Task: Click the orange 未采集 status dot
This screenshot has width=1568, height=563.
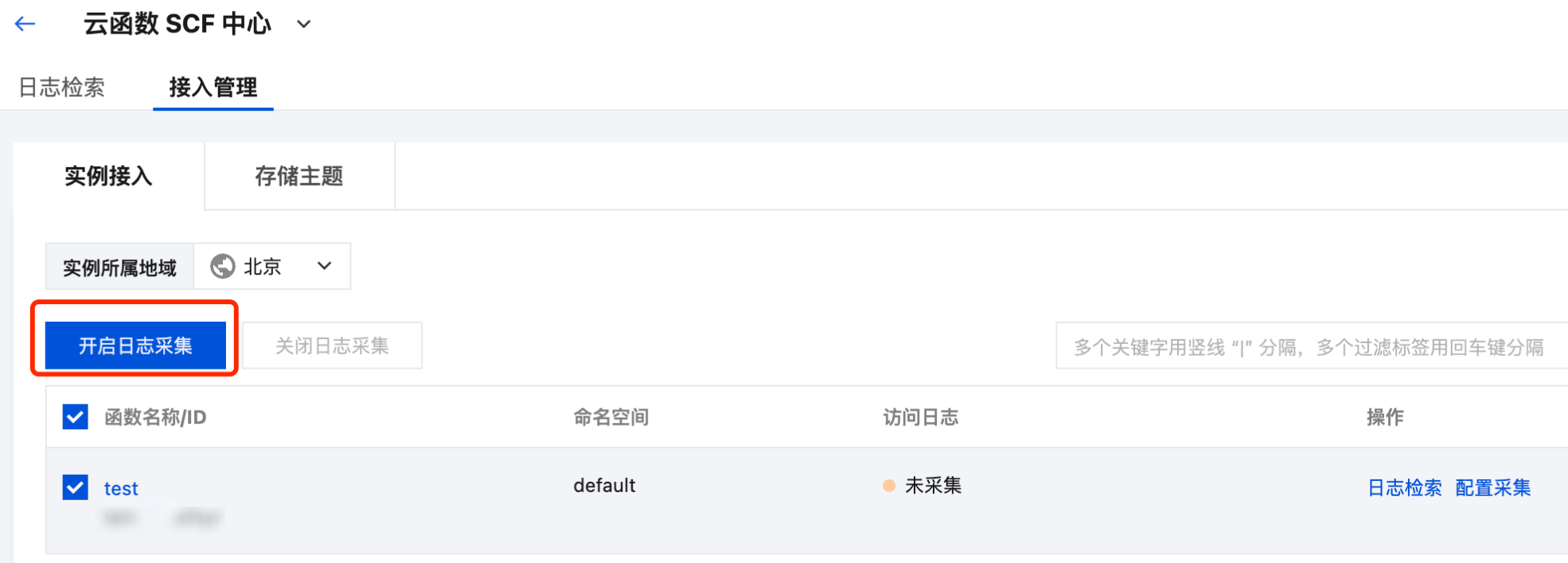Action: click(x=889, y=486)
